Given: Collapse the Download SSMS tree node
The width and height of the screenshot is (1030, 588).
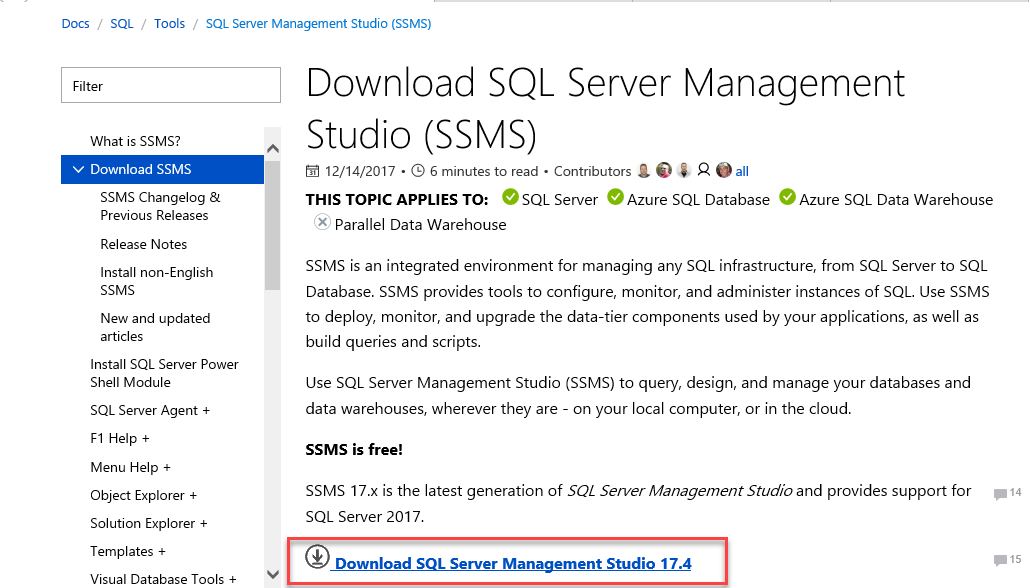Looking at the screenshot, I should 77,169.
